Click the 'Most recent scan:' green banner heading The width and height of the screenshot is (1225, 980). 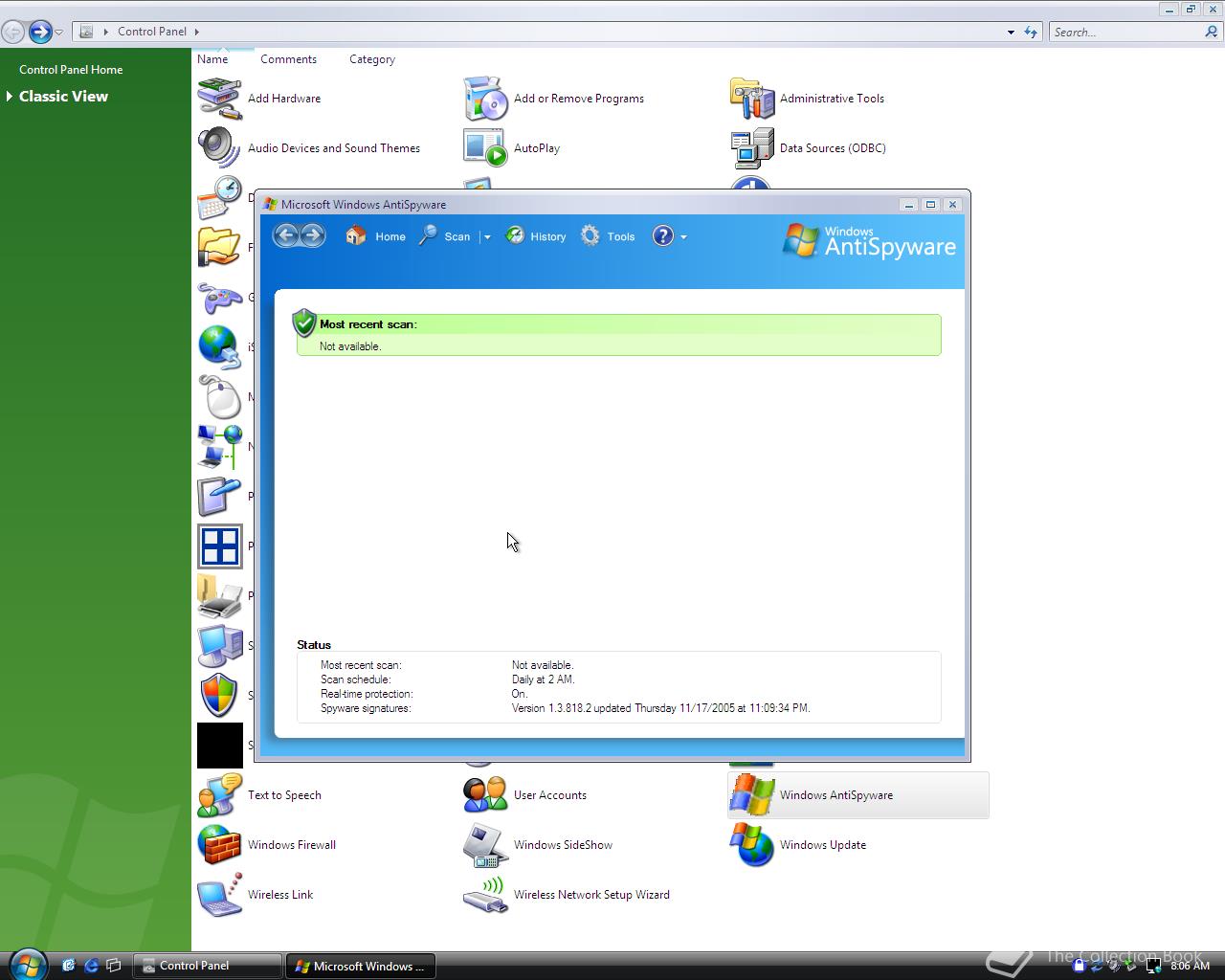[x=368, y=324]
